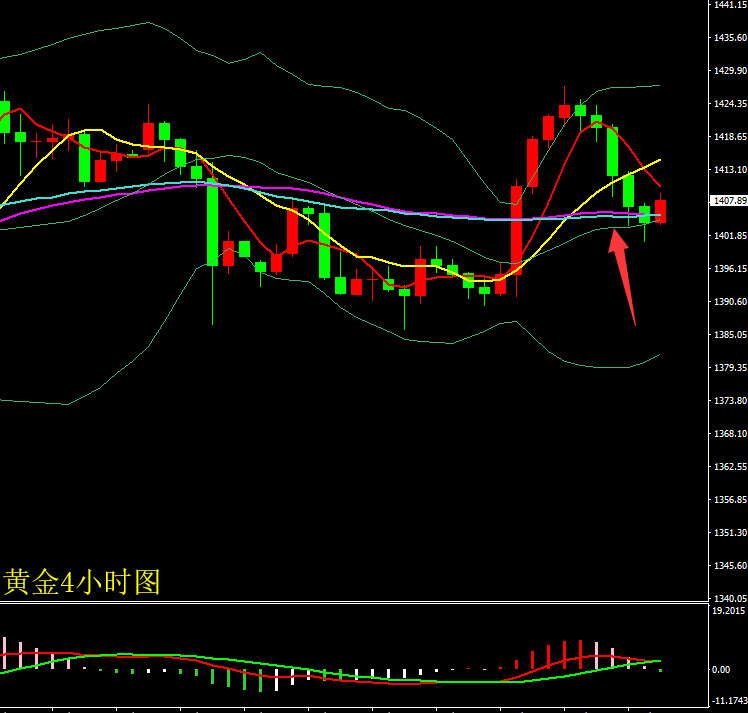Click the chart title 黄金4小时图
The width and height of the screenshot is (748, 713).
(82, 582)
